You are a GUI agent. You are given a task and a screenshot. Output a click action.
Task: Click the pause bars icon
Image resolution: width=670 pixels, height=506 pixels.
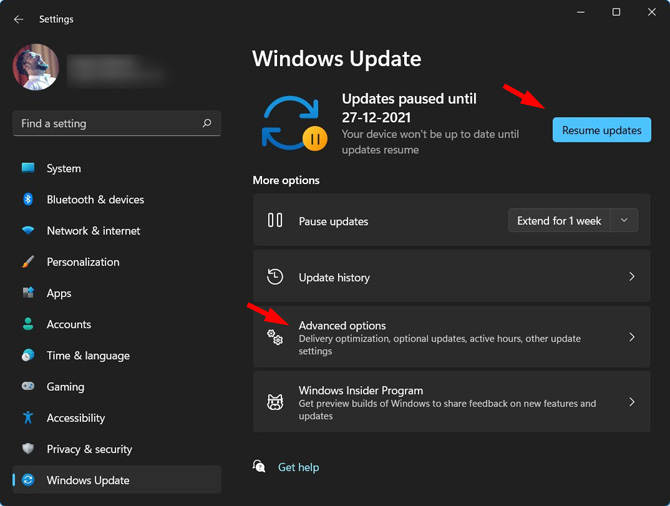(275, 221)
